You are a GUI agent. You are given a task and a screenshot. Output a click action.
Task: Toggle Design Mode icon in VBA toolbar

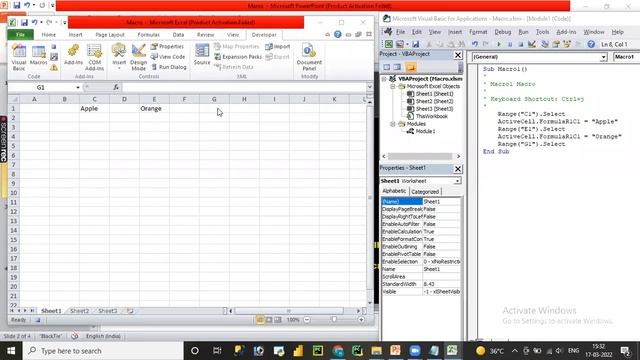pos(531,44)
